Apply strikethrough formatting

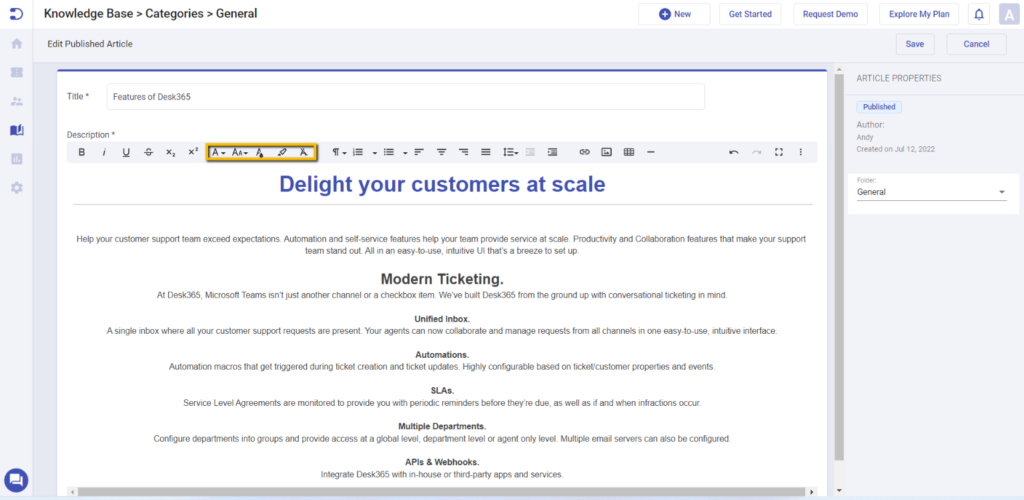tap(148, 152)
